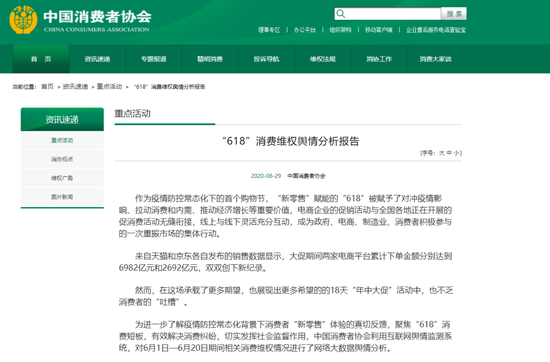Open the 组织架构 top link
This screenshot has height=362, width=550.
click(340, 30)
